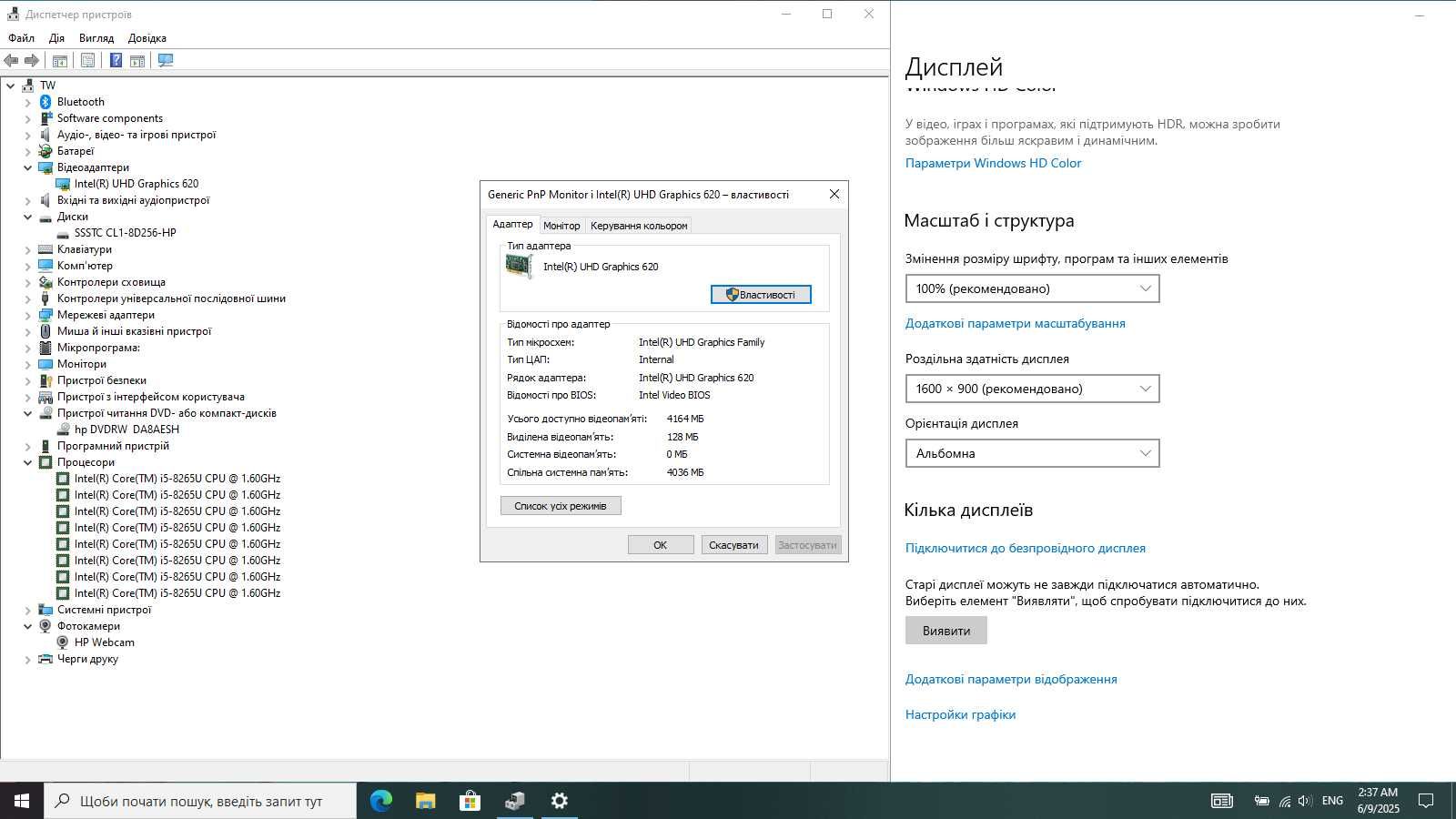Screen dimensions: 1456x819
Task: Select the hp DVDRW DA8AESH drive icon
Action: pyautogui.click(x=63, y=430)
